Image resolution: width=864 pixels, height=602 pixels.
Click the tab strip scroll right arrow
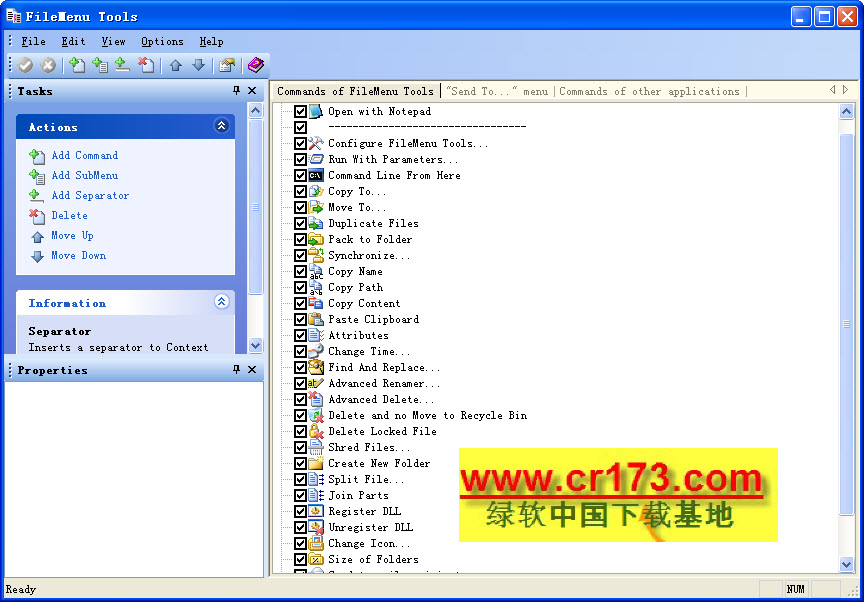(x=845, y=90)
